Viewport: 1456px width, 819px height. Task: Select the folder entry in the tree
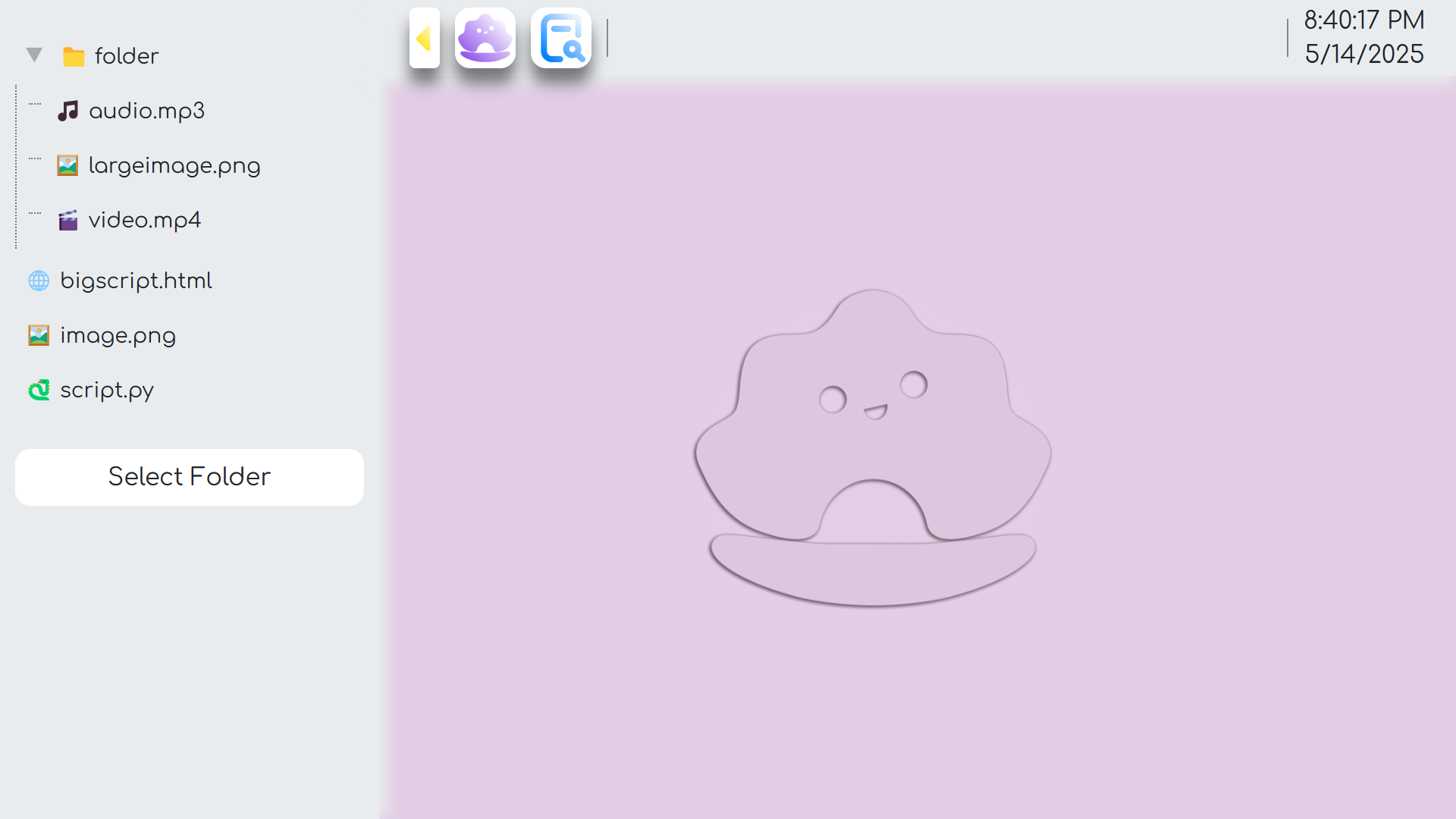[126, 55]
